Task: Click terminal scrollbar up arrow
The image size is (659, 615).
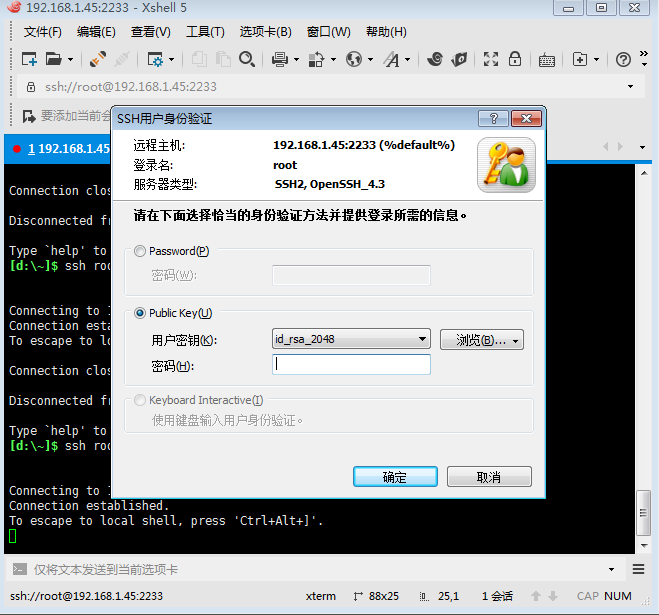Action: coord(644,173)
